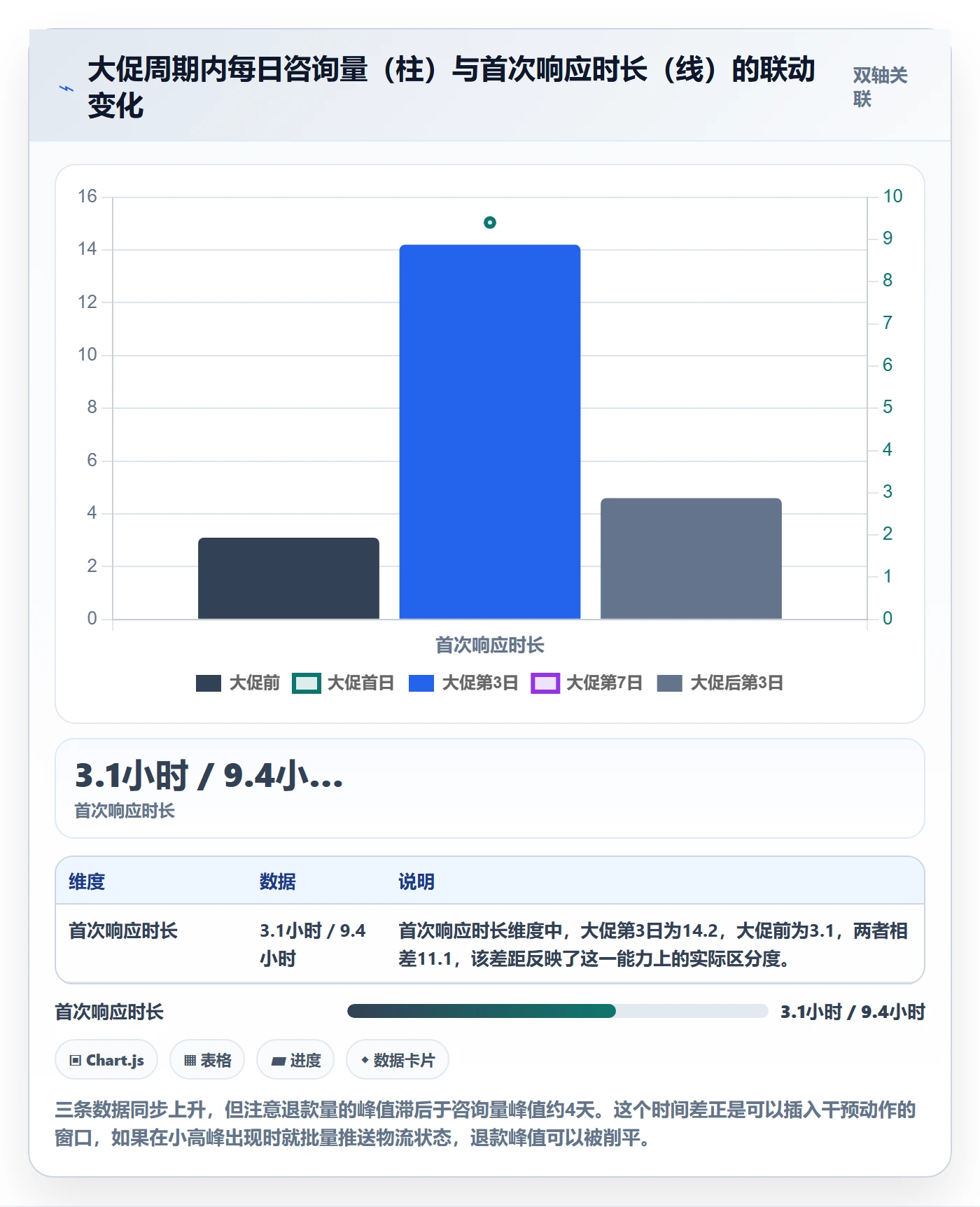This screenshot has width=980, height=1207.
Task: Click the 维度 table column header
Action: tap(87, 881)
